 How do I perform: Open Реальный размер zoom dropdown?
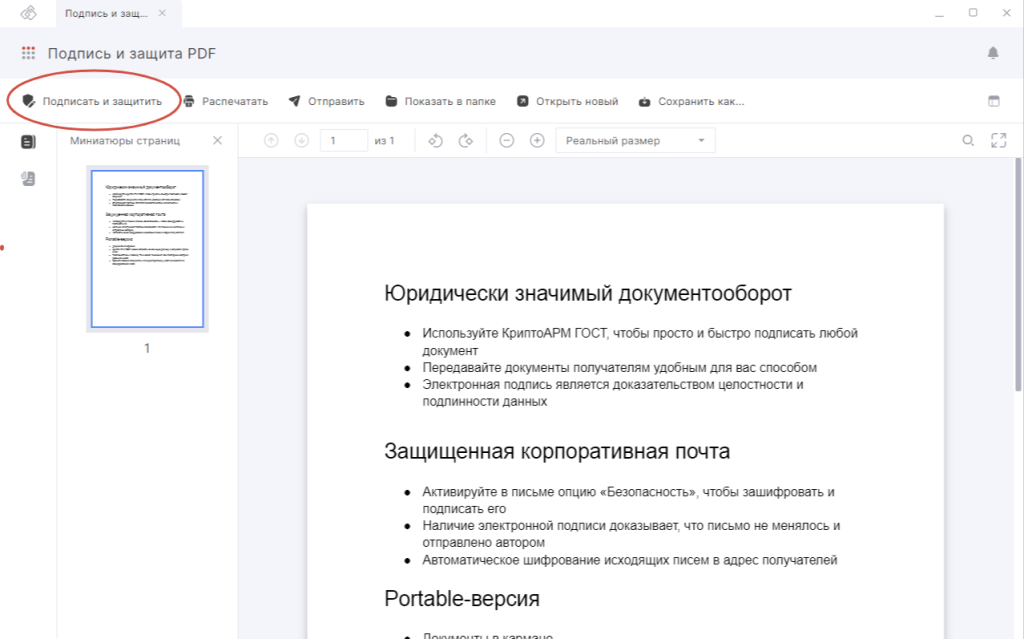pyautogui.click(x=635, y=140)
